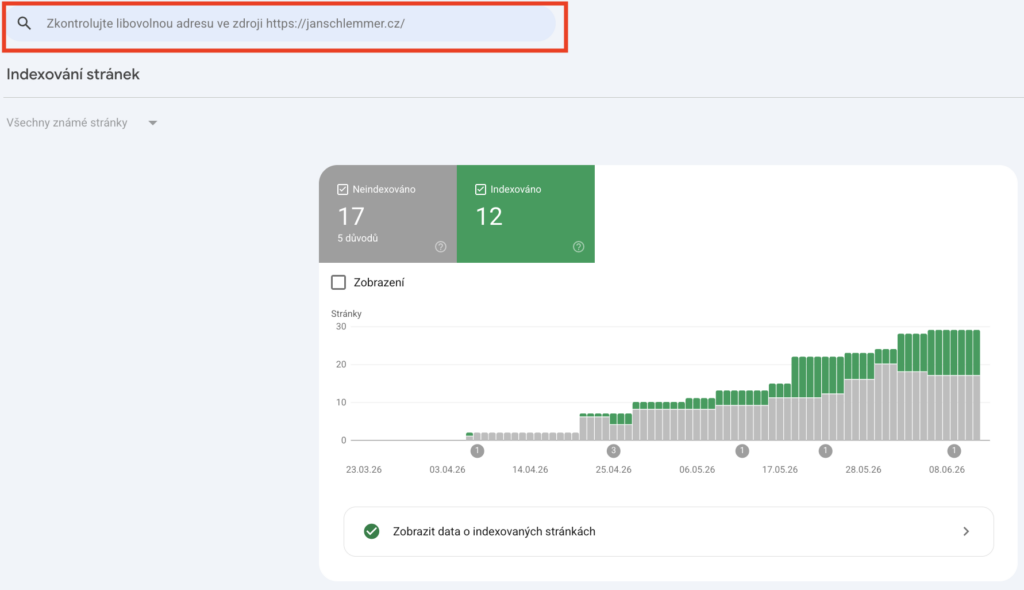Expand the Všechny známé stránky dropdown arrow
The image size is (1024, 590).
pyautogui.click(x=153, y=123)
